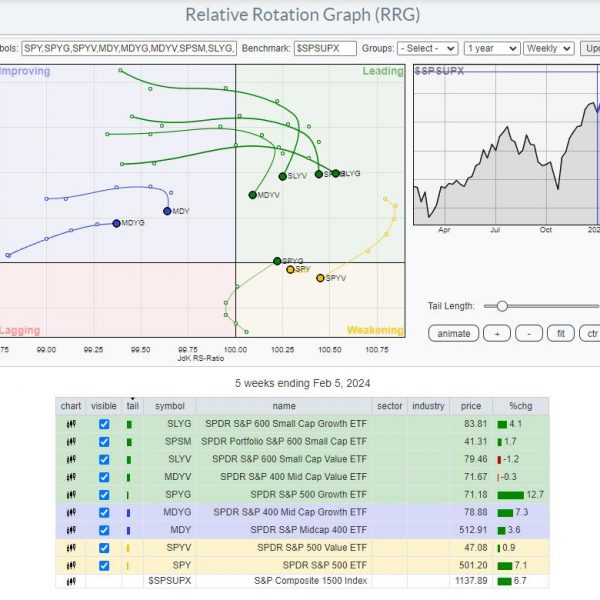Uncheck visible box for SPYG
Screen dimensions: 600x600
104,494
